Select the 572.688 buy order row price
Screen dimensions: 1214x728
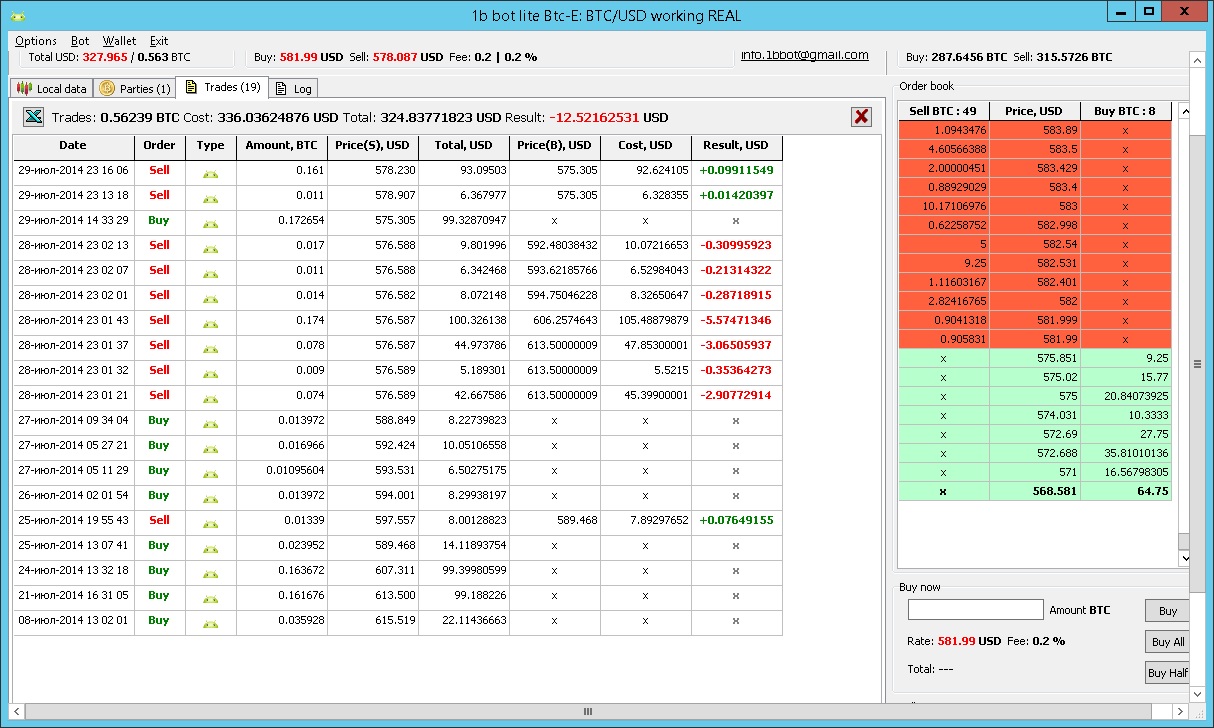click(1035, 453)
